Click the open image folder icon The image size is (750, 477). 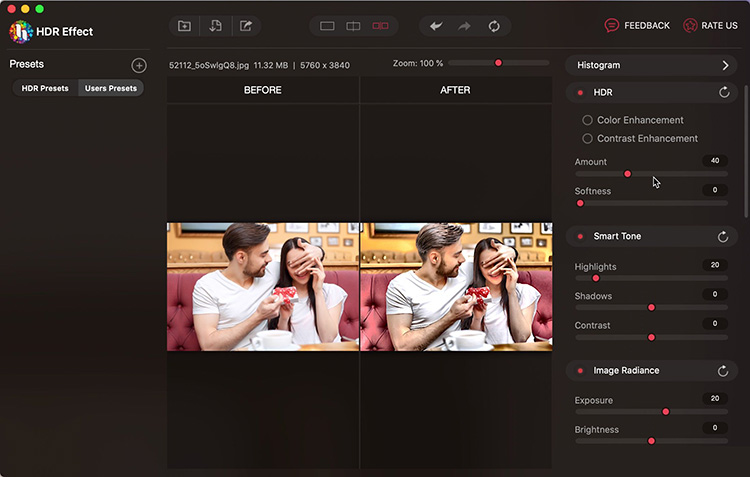tap(184, 26)
